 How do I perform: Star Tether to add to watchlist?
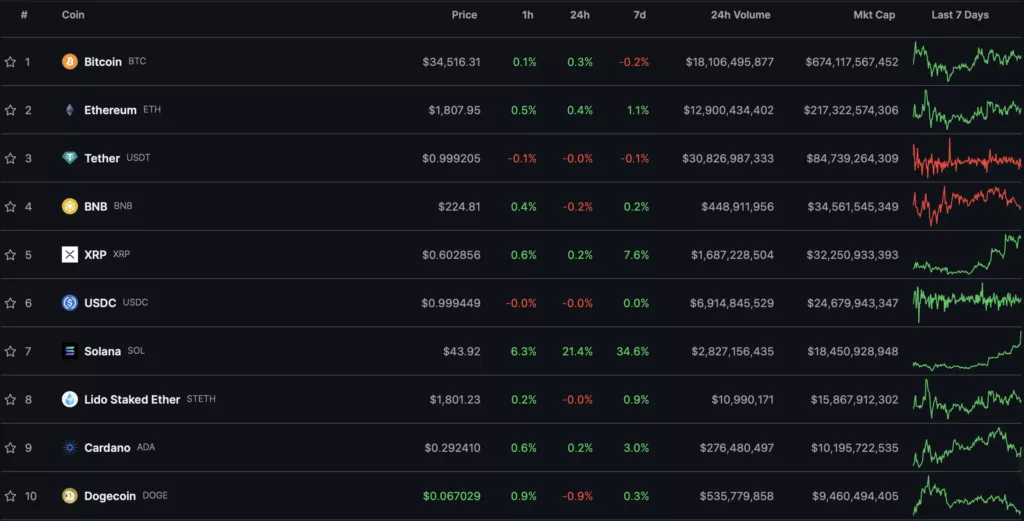pos(10,158)
